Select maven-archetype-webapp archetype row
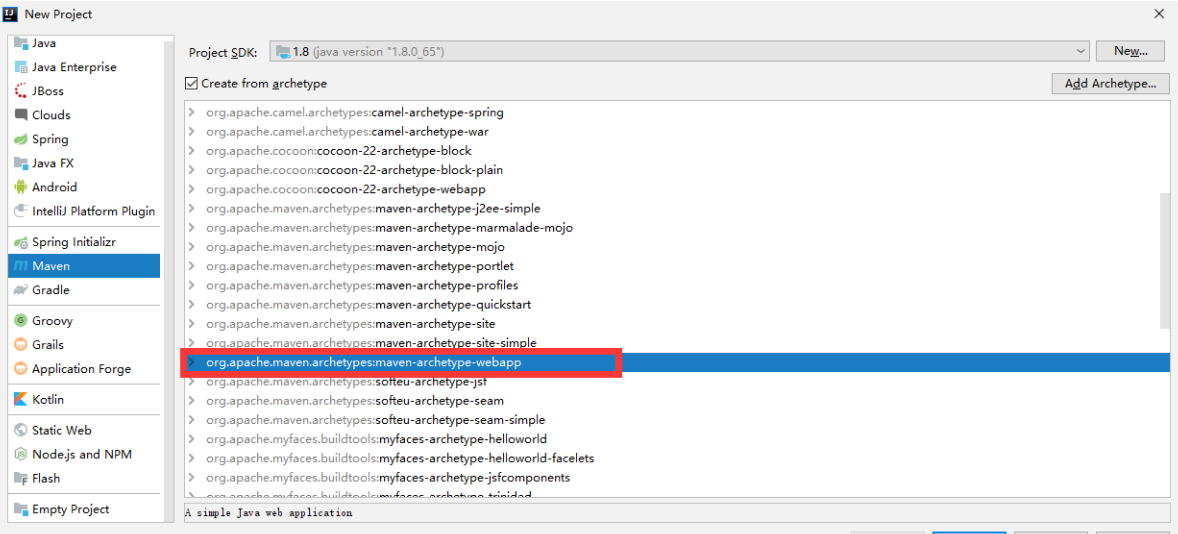The width and height of the screenshot is (1178, 534). (x=678, y=362)
